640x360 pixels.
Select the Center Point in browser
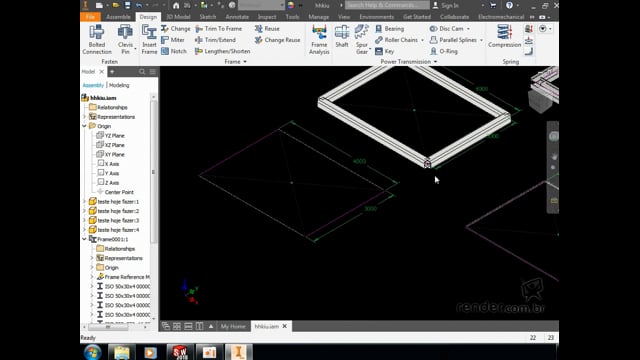(x=115, y=192)
